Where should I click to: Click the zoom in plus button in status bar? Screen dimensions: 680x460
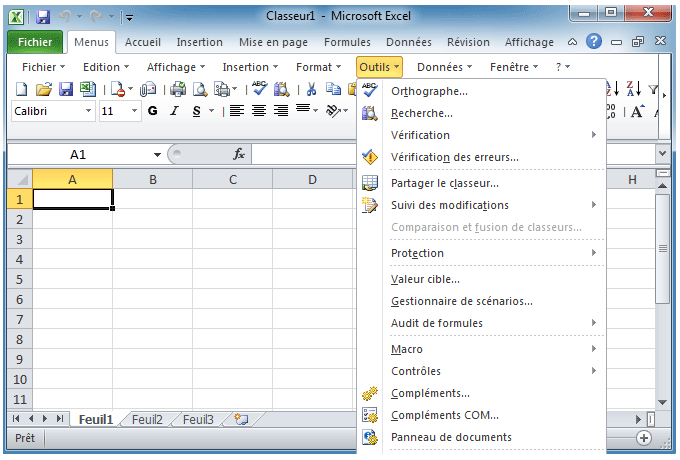coord(644,438)
